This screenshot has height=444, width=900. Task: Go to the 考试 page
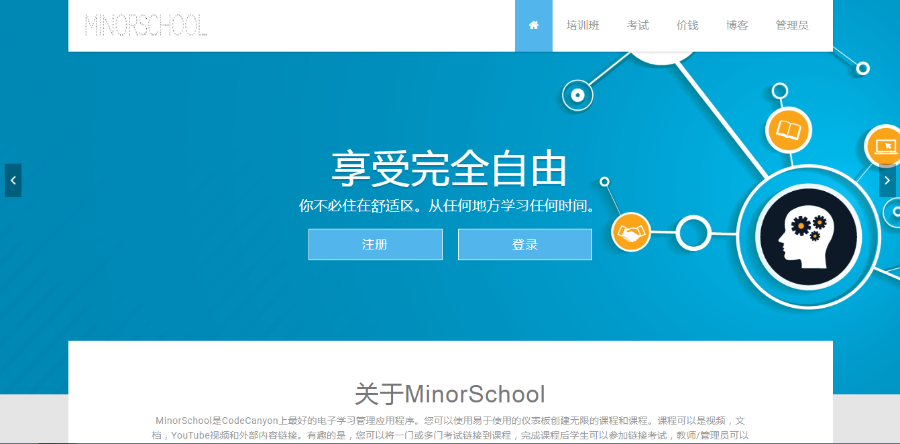point(638,26)
